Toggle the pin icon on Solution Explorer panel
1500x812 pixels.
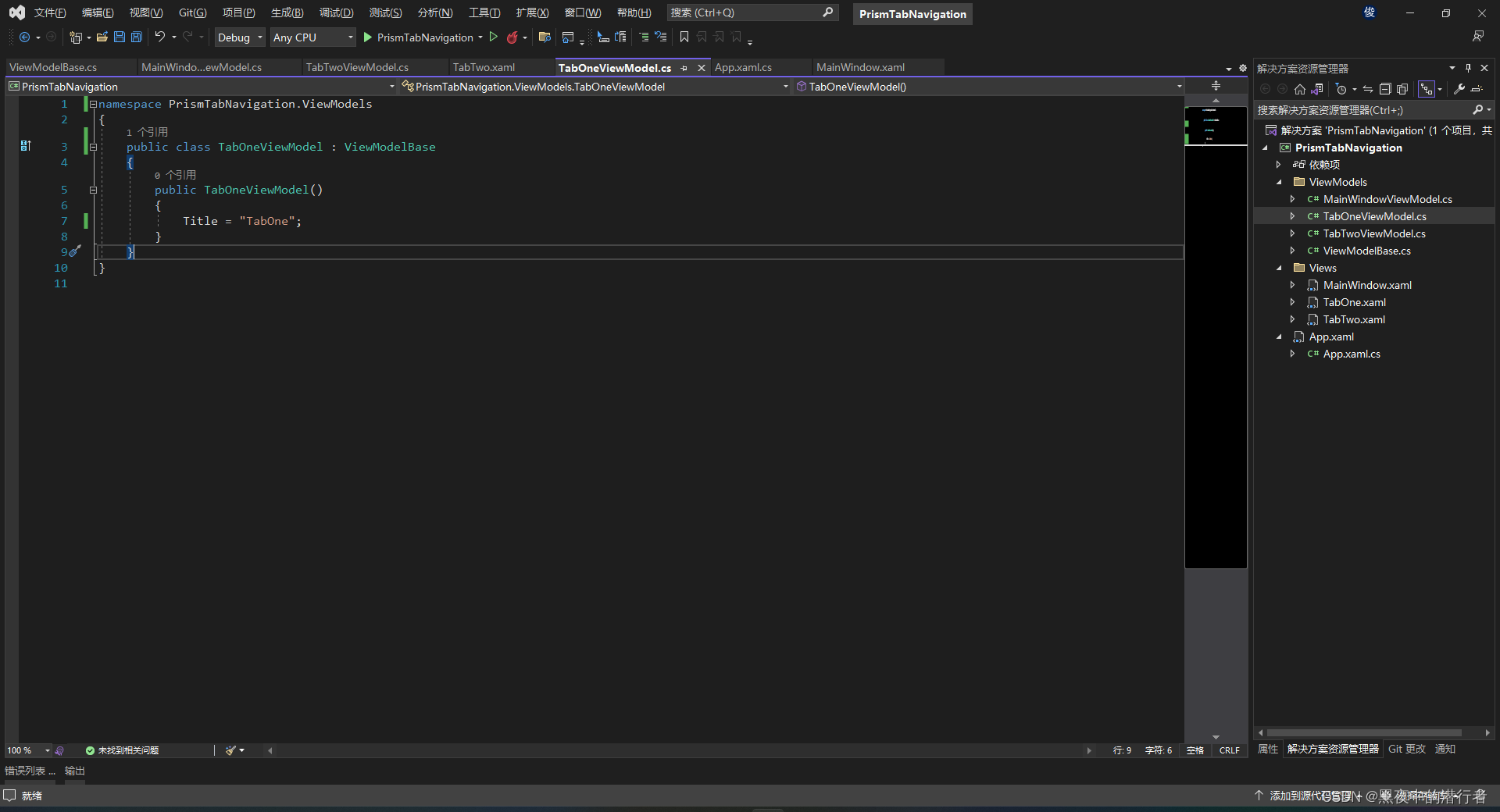point(1468,68)
